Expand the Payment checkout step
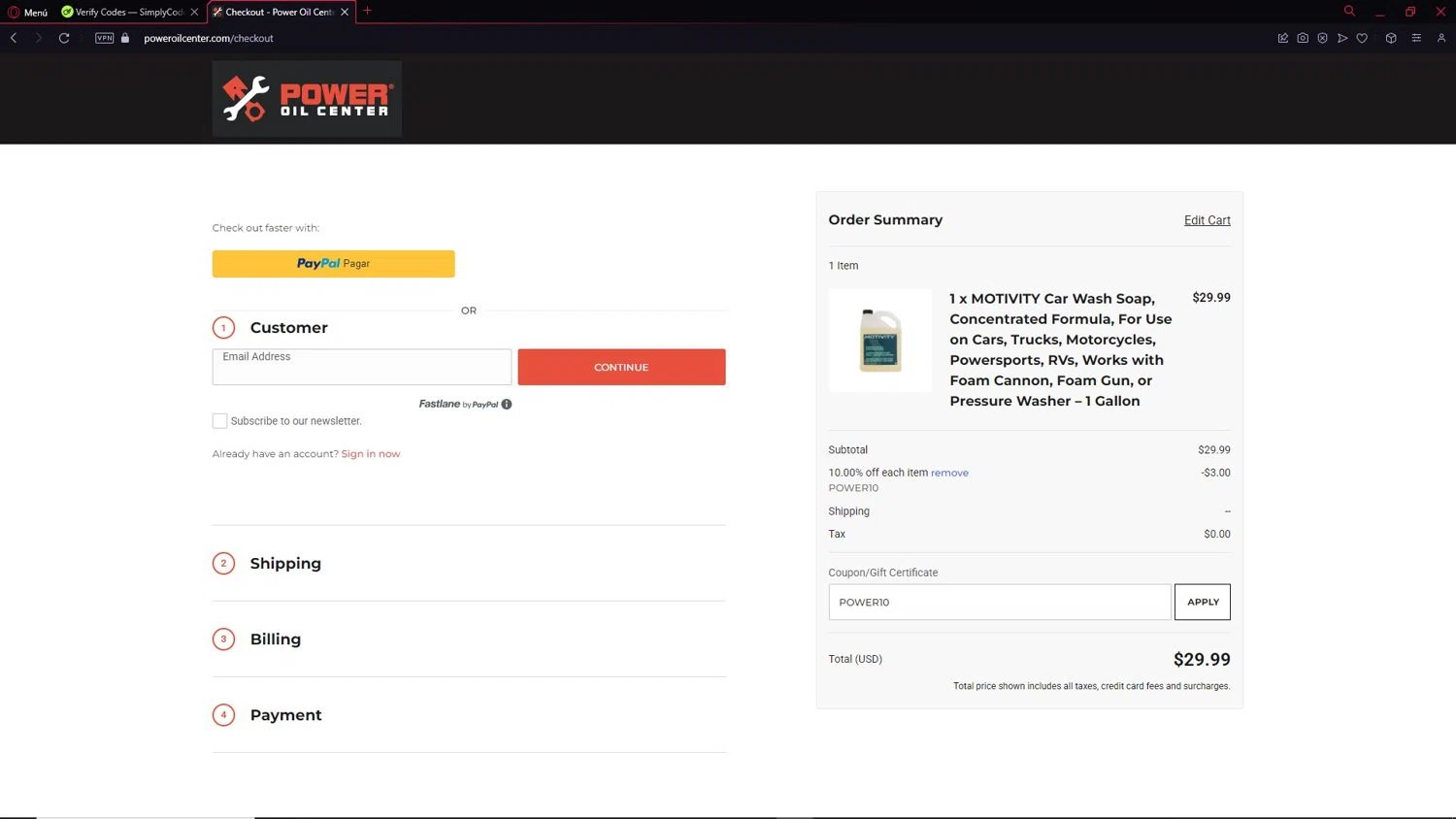The width and height of the screenshot is (1456, 819). tap(285, 715)
